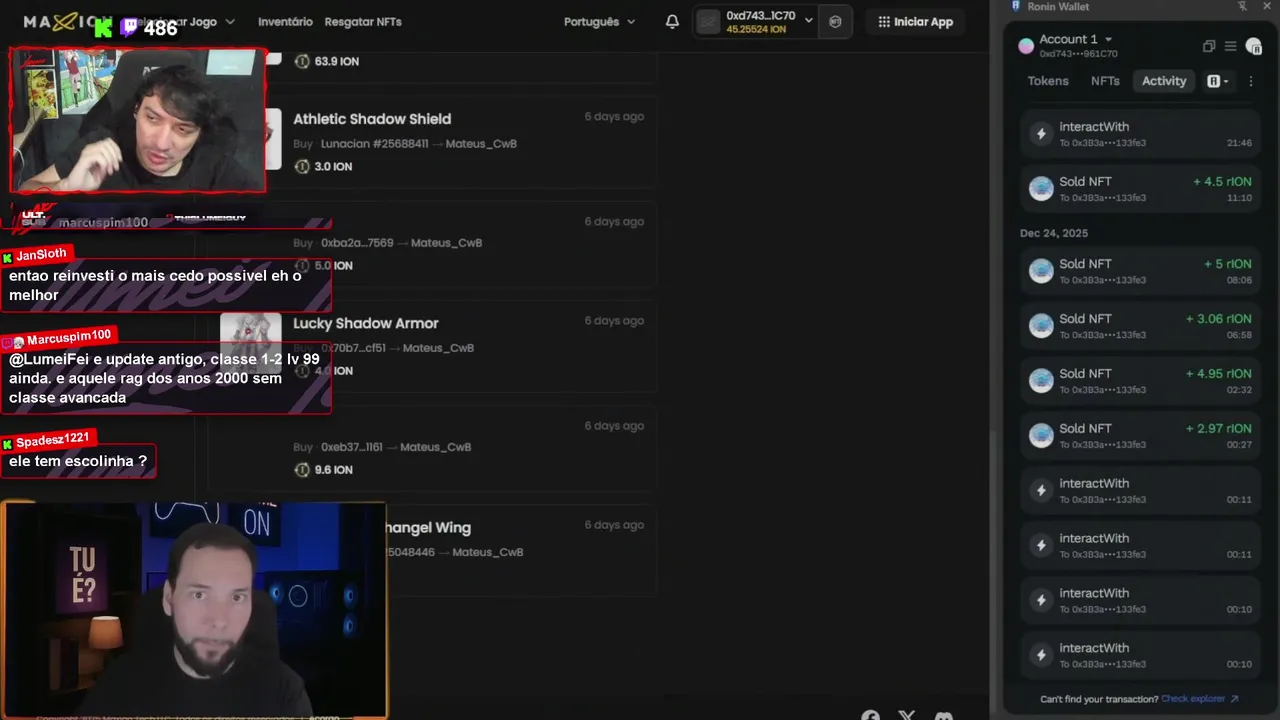The width and height of the screenshot is (1280, 720).
Task: Open X social link in footer
Action: click(x=907, y=716)
